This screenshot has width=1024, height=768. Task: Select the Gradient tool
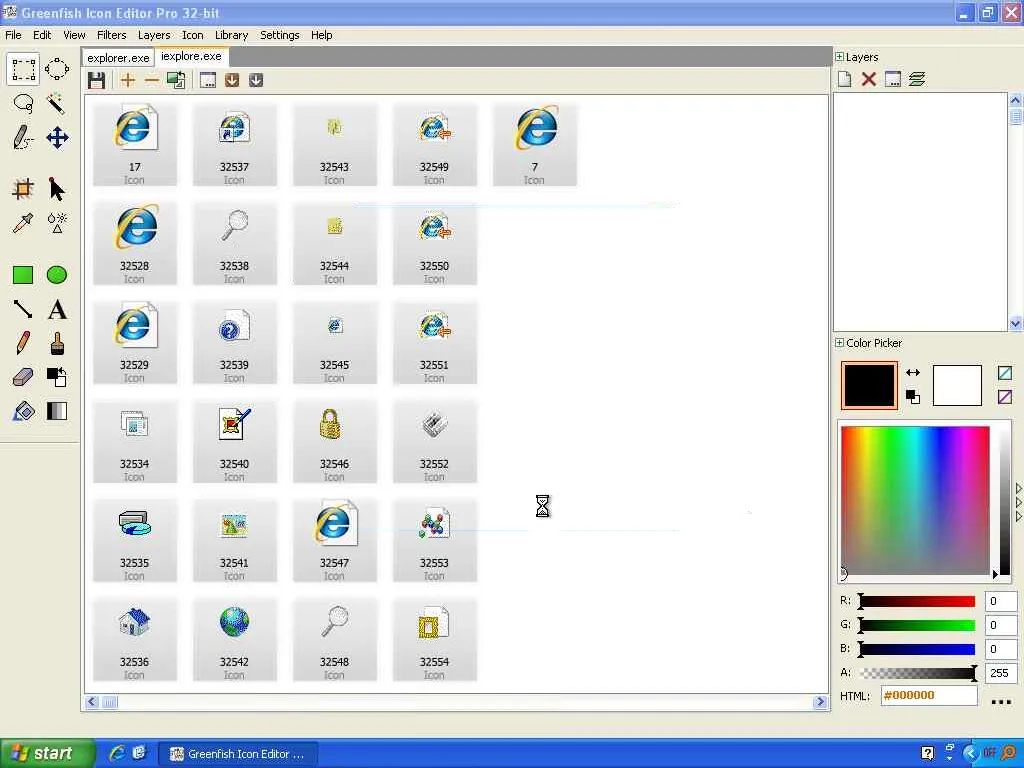pyautogui.click(x=57, y=411)
